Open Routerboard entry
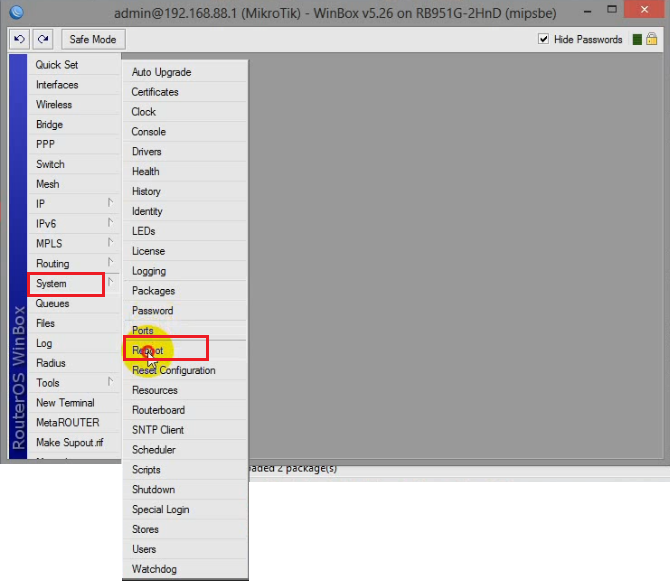Viewport: 670px width, 581px height. [x=185, y=410]
